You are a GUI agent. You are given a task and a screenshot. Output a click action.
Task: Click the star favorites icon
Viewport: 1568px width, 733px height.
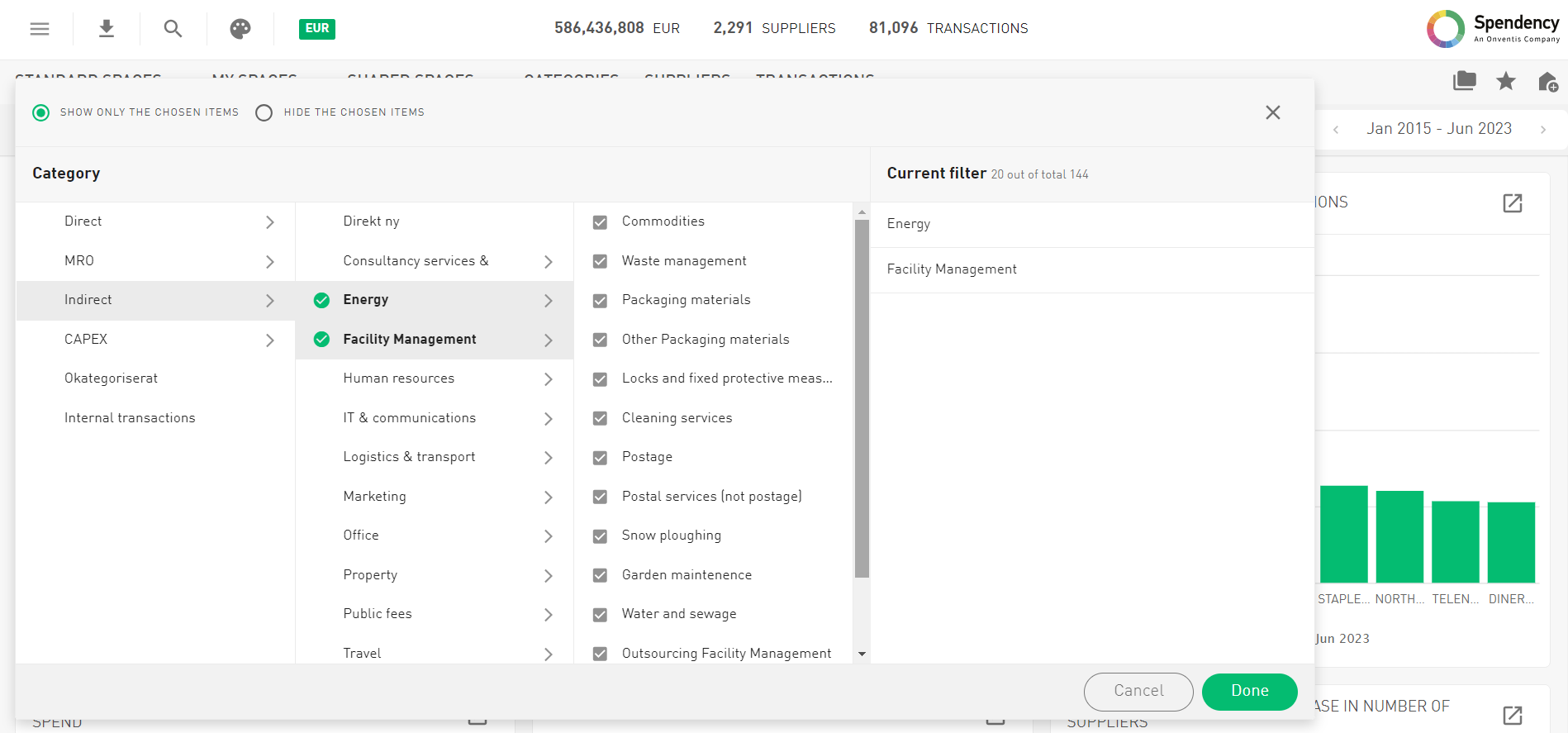point(1506,81)
